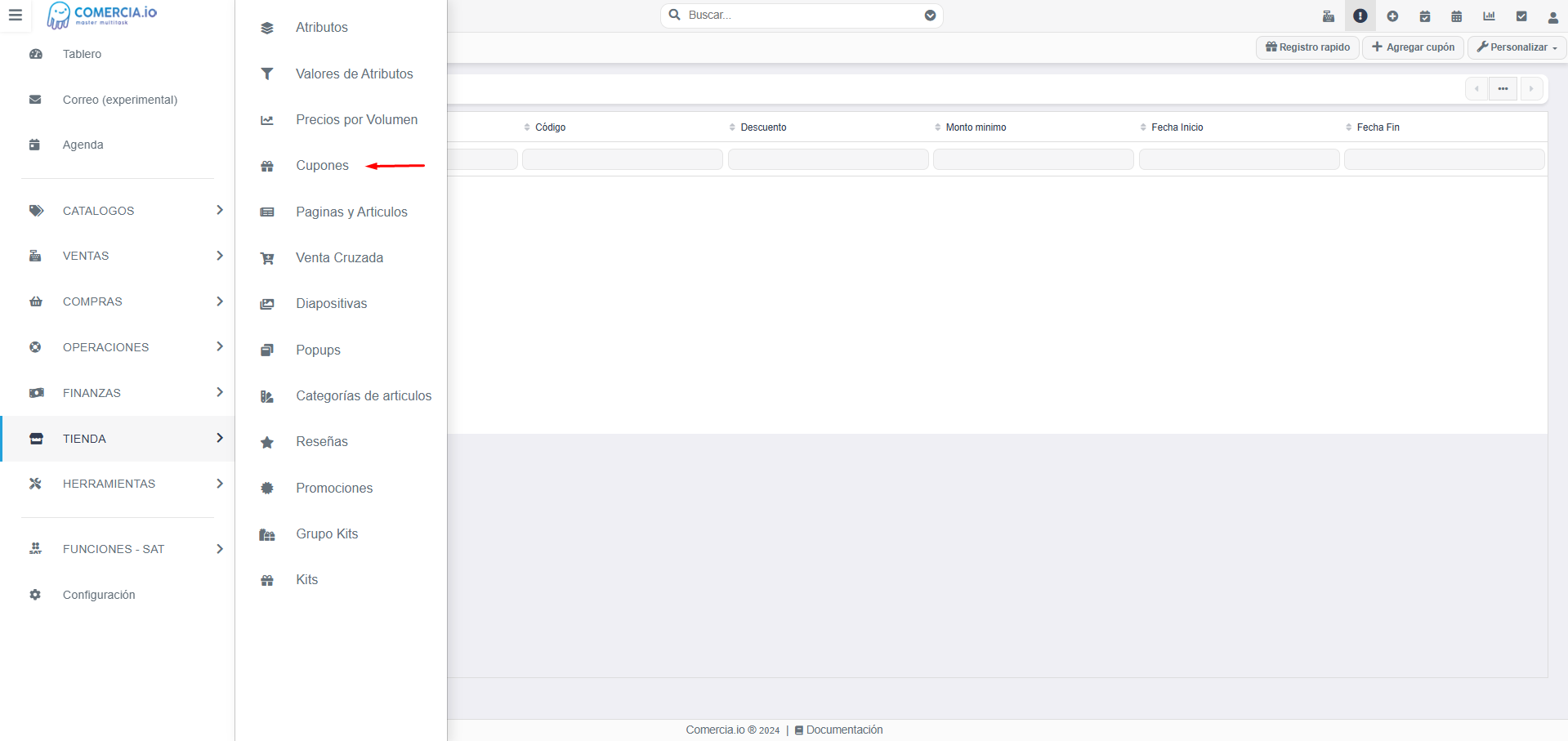Click the Cupones gift icon
This screenshot has width=1568, height=741.
267,166
